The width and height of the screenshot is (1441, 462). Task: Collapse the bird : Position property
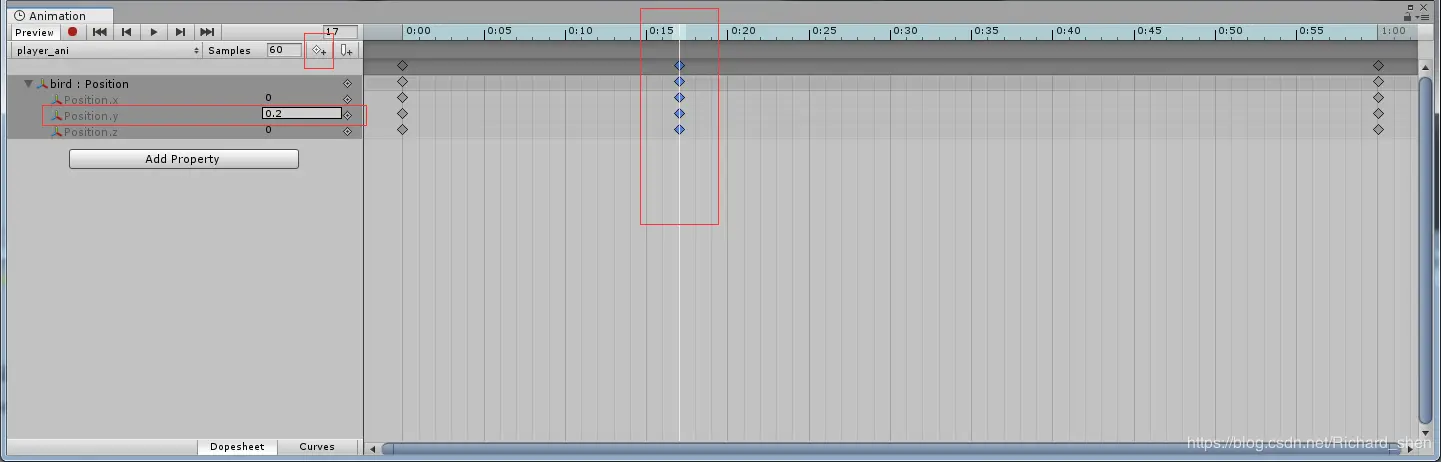coord(29,84)
